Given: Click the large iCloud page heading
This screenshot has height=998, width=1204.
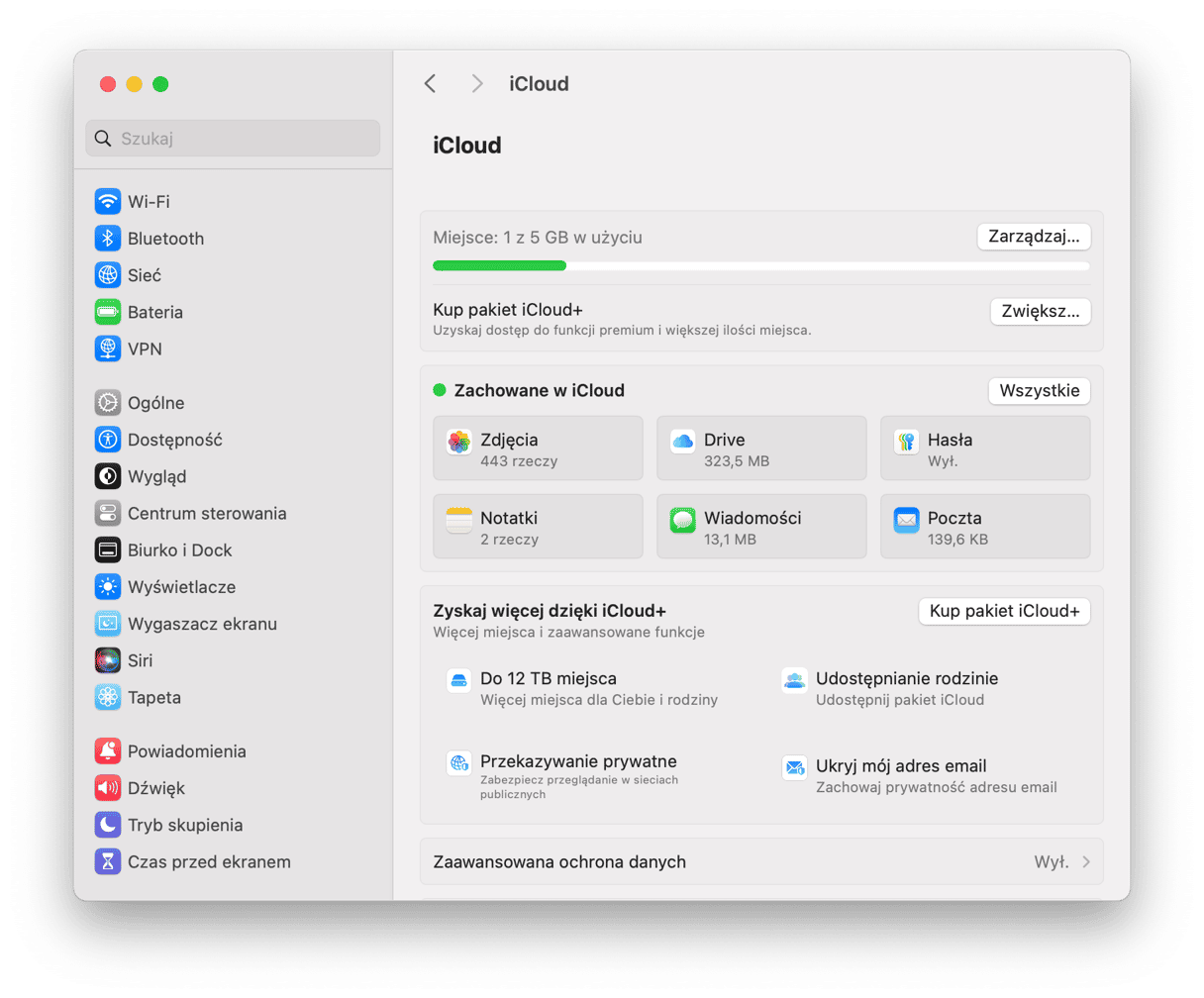Looking at the screenshot, I should coord(467,146).
